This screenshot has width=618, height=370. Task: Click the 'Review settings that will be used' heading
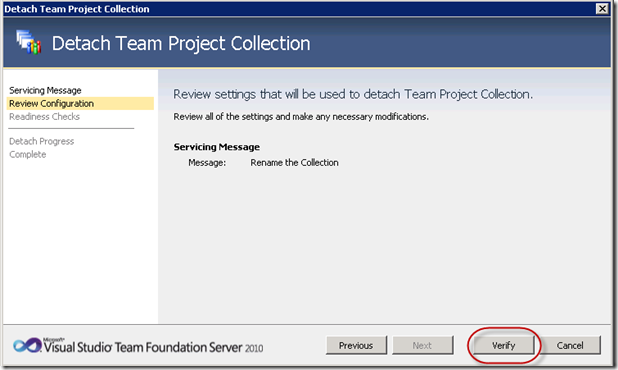(353, 94)
